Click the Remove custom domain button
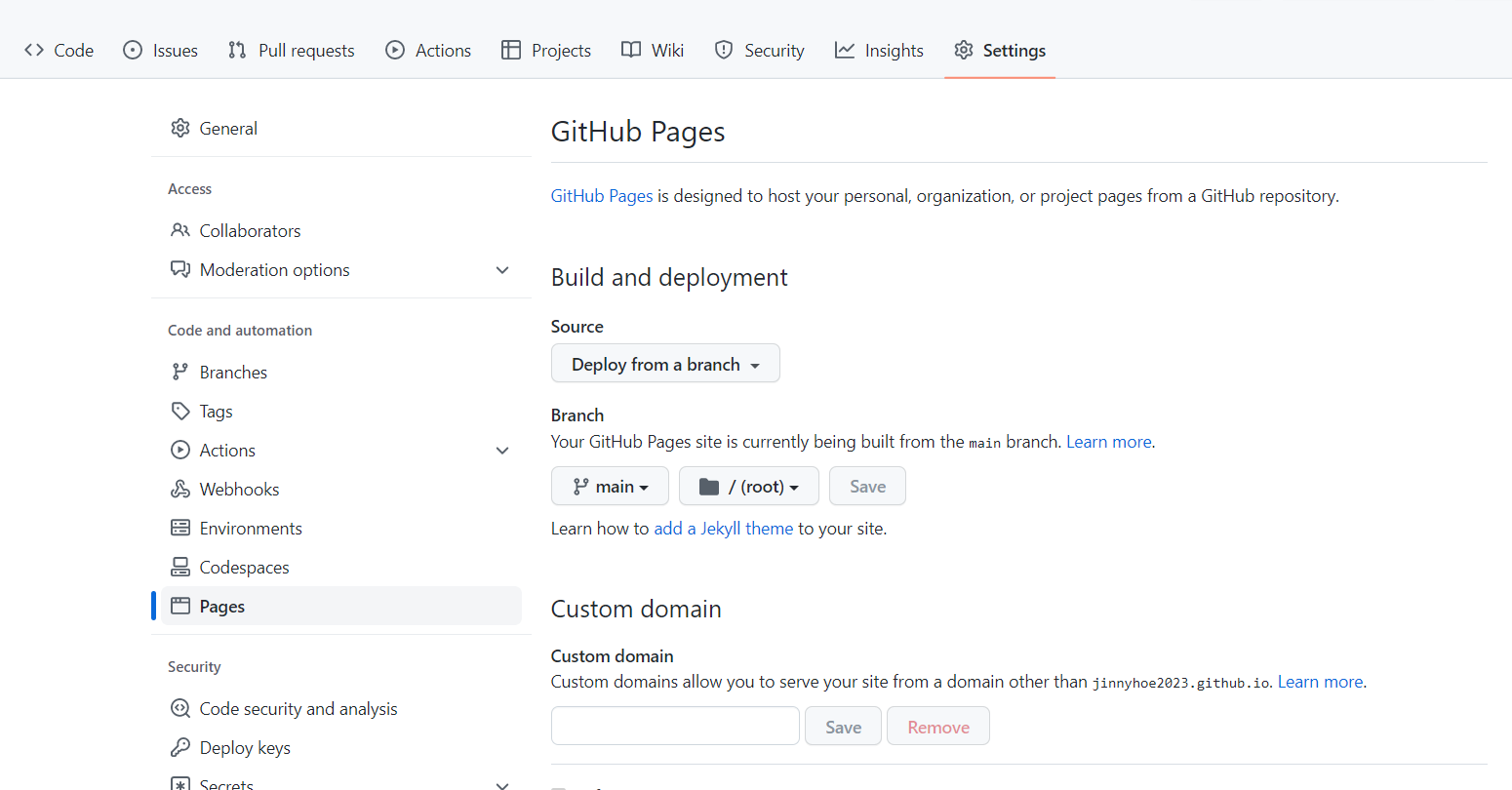Viewport: 1512px width, 790px height. 938,726
